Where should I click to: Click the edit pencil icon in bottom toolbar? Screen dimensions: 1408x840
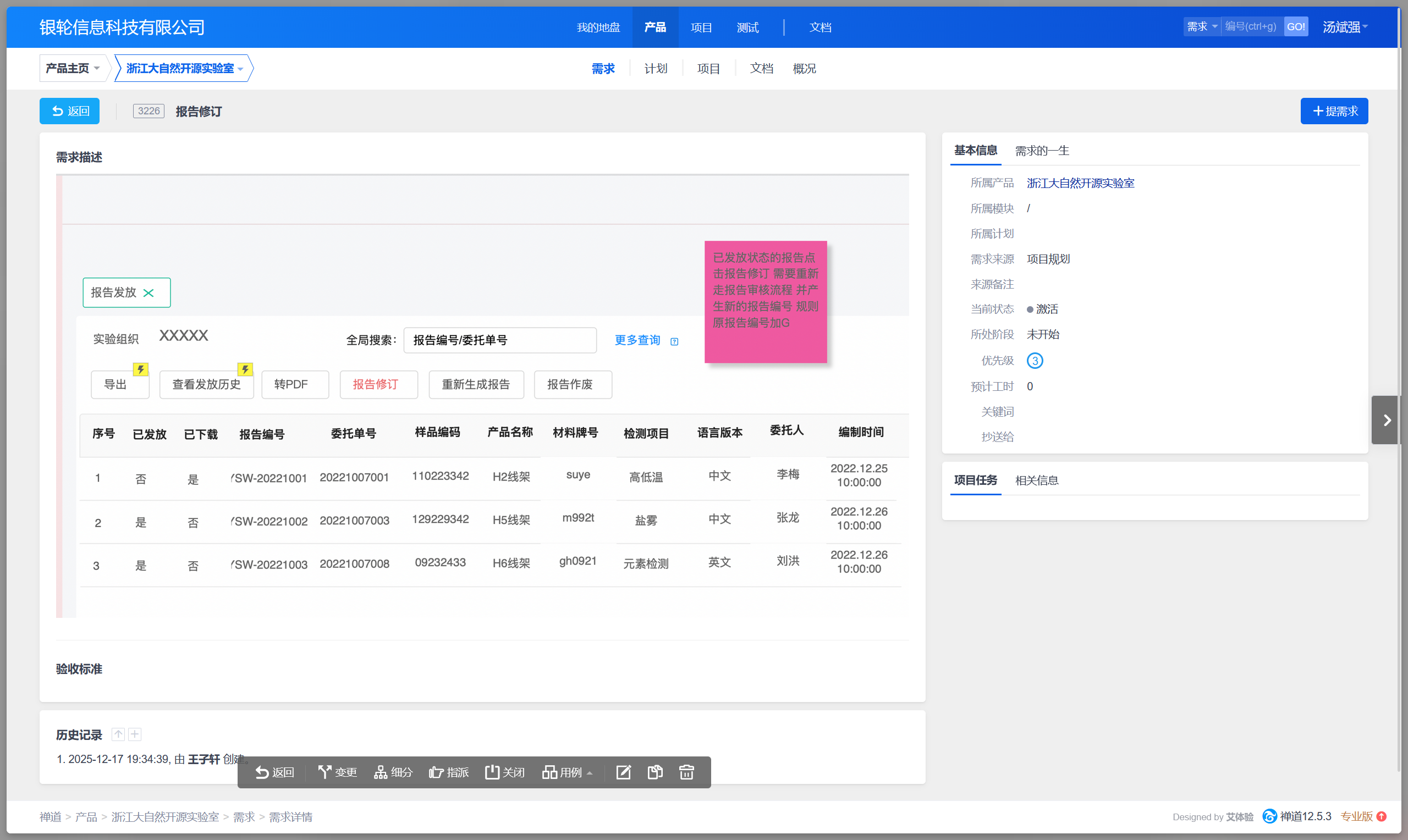click(x=623, y=772)
